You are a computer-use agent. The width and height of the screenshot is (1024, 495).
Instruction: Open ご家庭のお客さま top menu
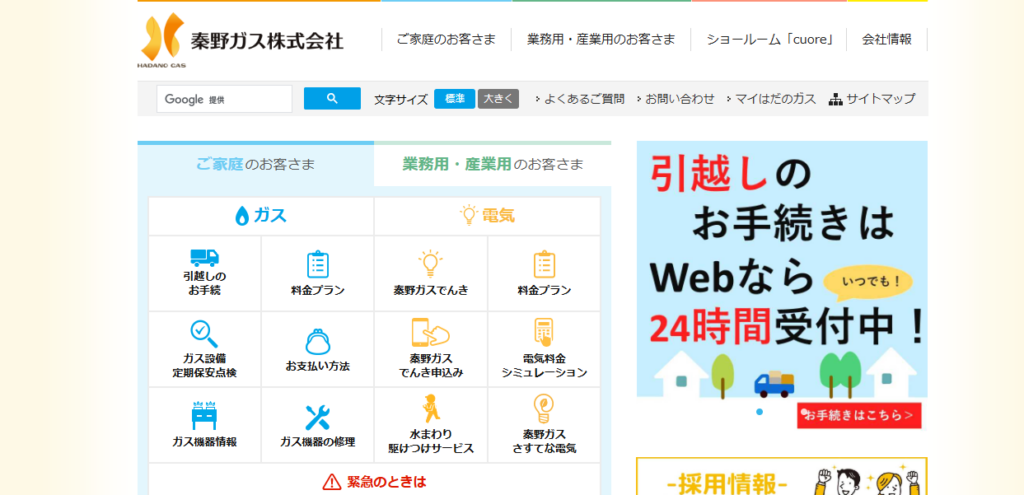446,39
